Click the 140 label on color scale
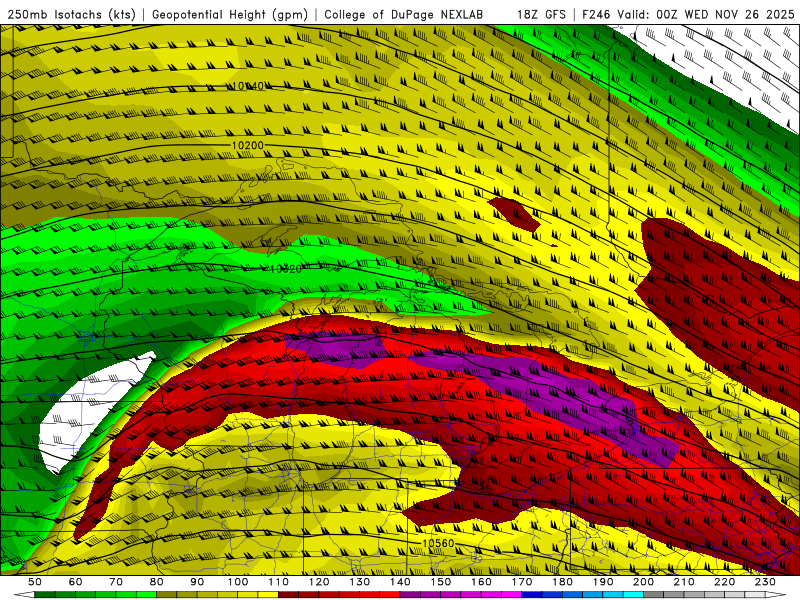Image resolution: width=800 pixels, height=600 pixels. [x=400, y=582]
